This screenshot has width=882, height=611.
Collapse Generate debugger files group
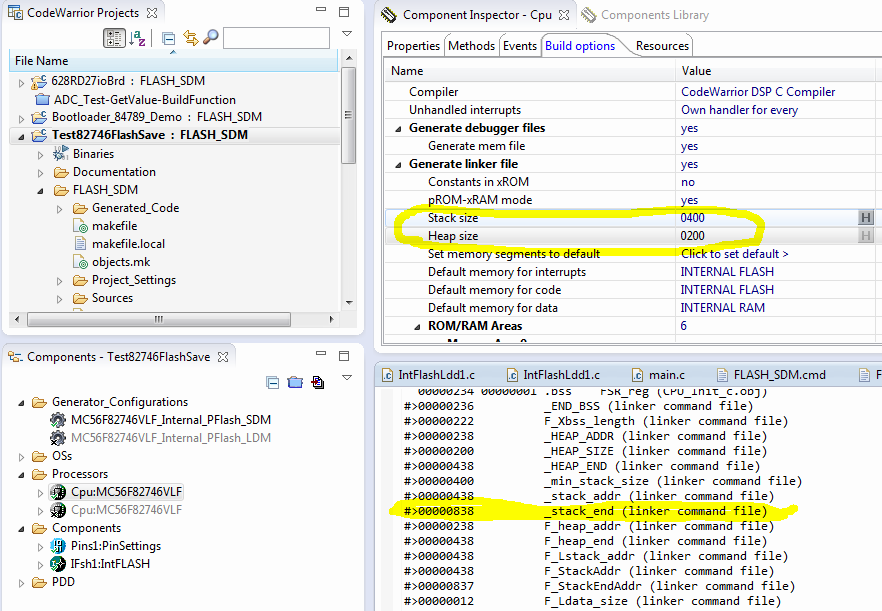coord(398,129)
